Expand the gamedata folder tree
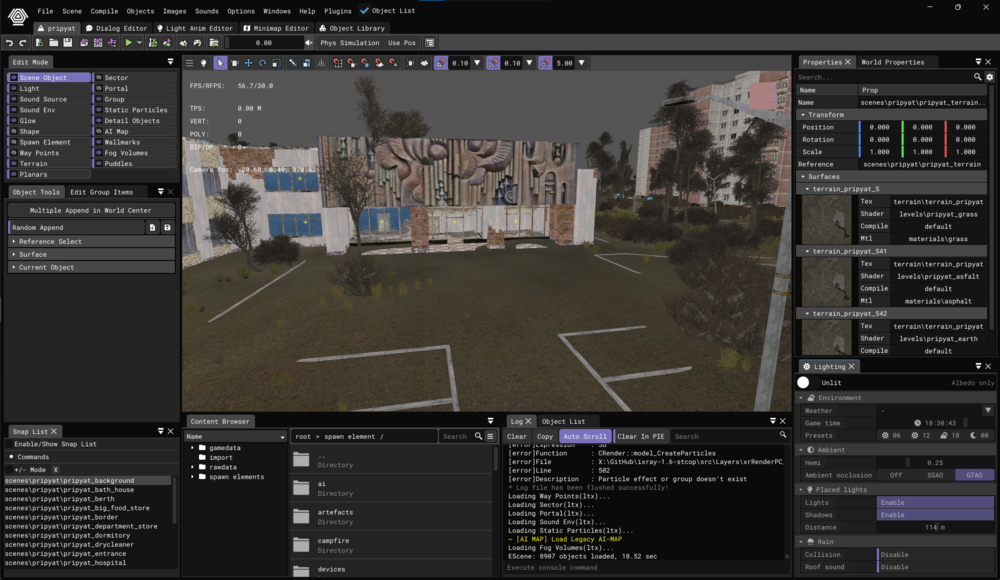Viewport: 1000px width, 580px height. pos(193,448)
